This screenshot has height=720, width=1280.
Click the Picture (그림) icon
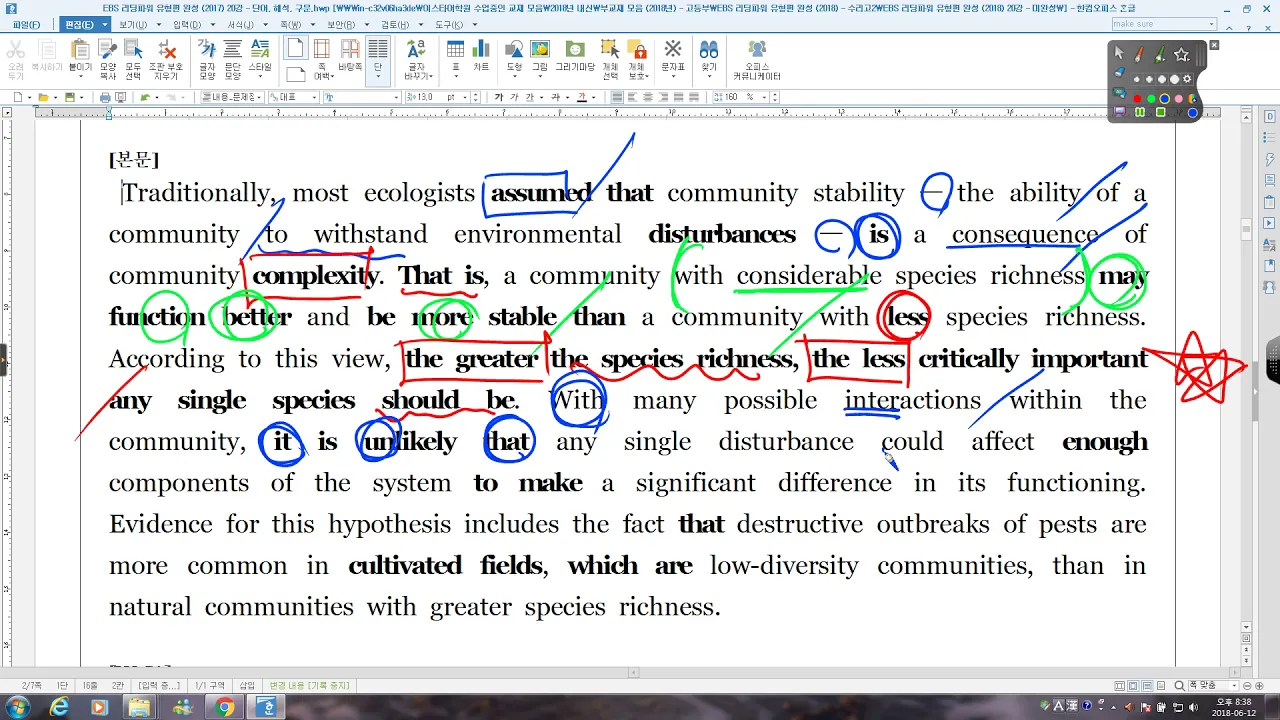tap(540, 60)
